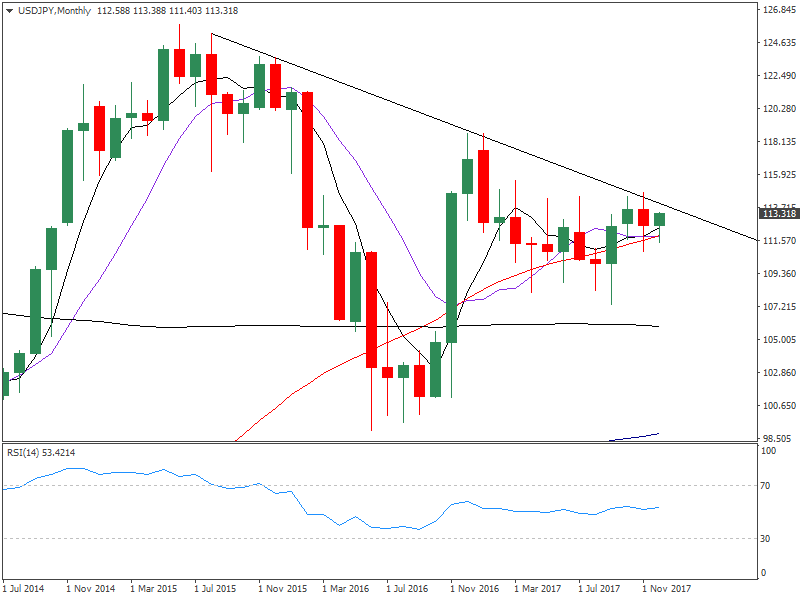Open the chart dropdown arrow beside USDJPY

tap(8, 10)
